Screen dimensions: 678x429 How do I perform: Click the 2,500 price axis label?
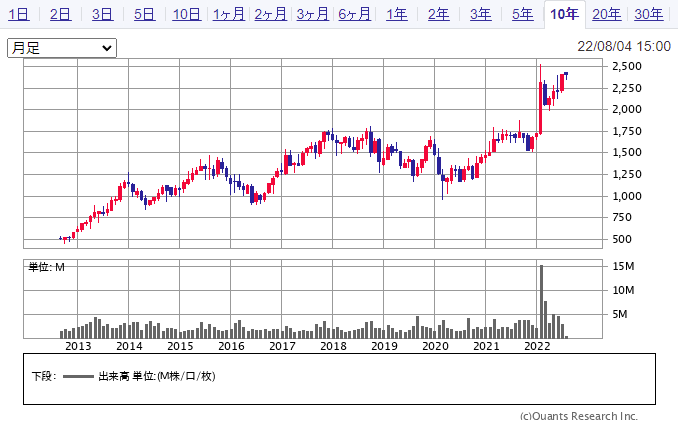(627, 66)
